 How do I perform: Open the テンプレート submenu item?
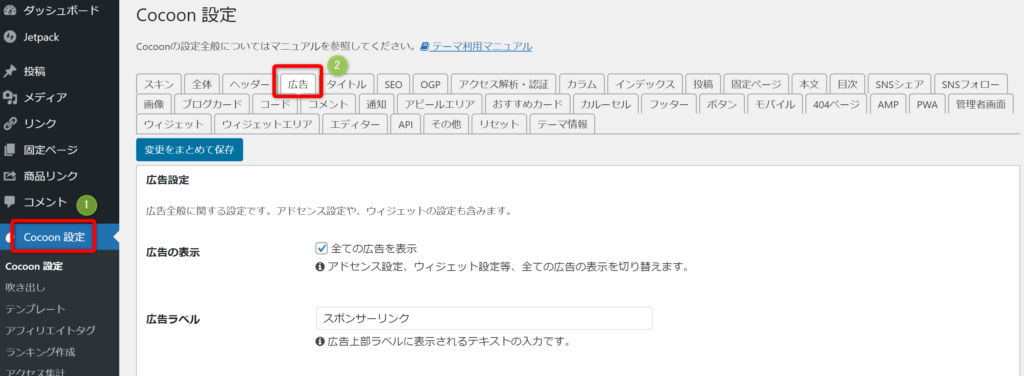(35, 309)
